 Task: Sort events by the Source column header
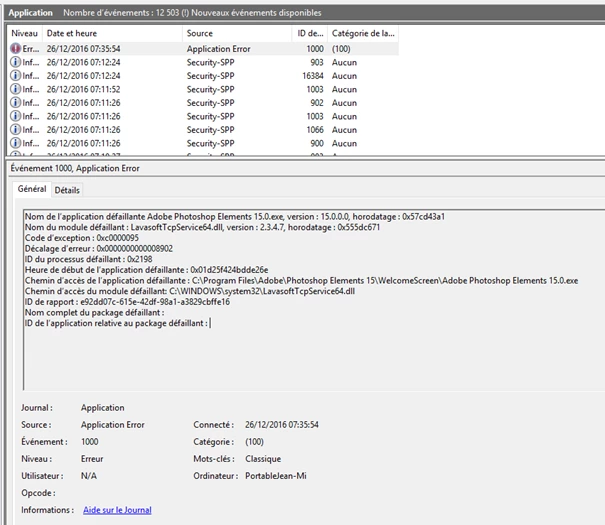click(237, 34)
